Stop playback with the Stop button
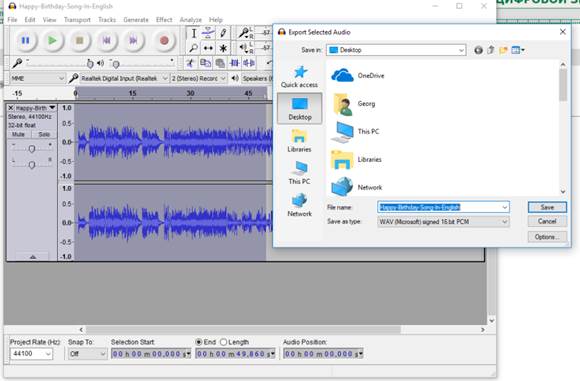Viewport: 580px width, 381px height. (80, 40)
